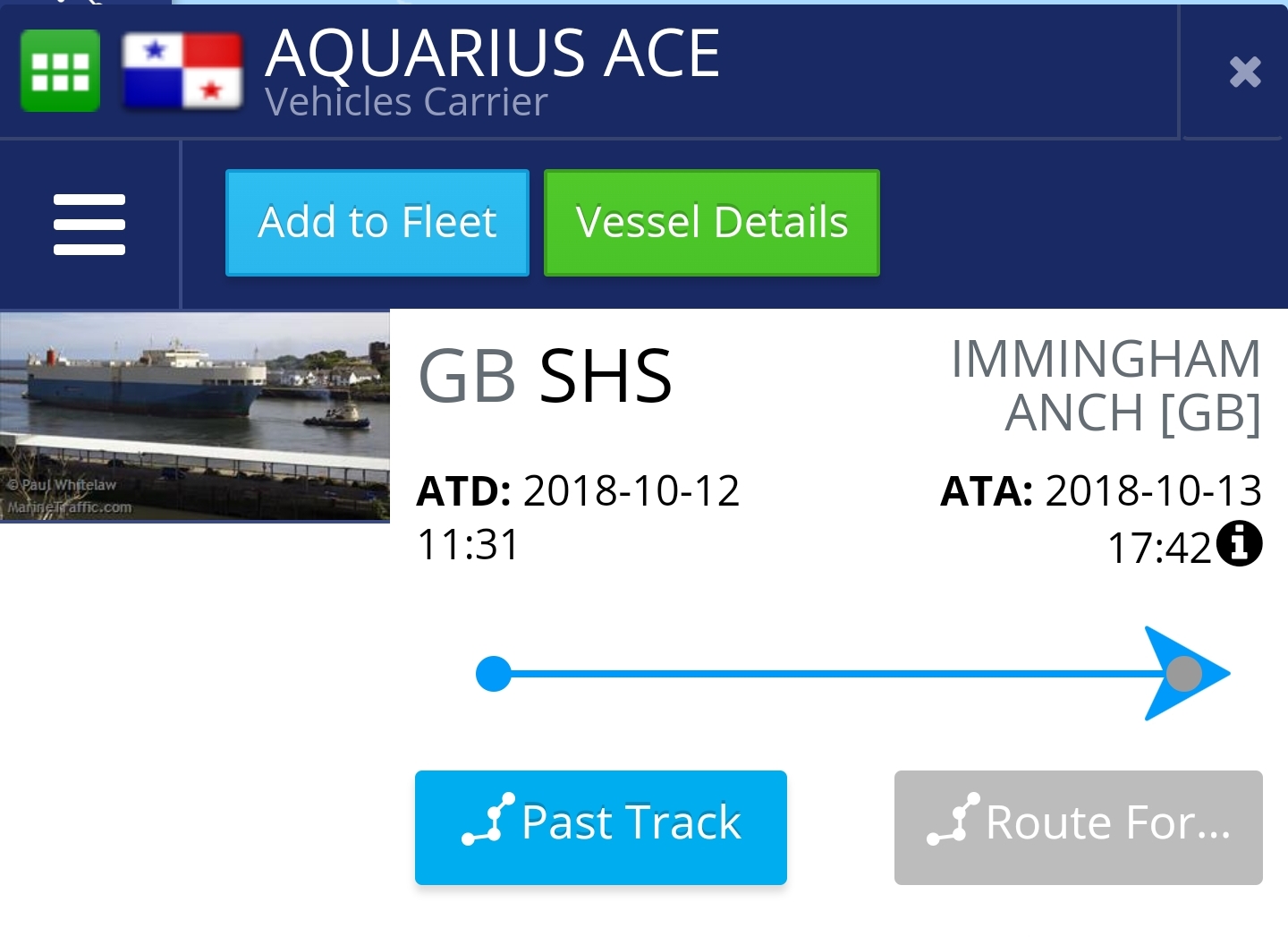Select the IMMINGHAM ANCH [GB] destination
This screenshot has height=945, width=1288.
(x=1106, y=386)
